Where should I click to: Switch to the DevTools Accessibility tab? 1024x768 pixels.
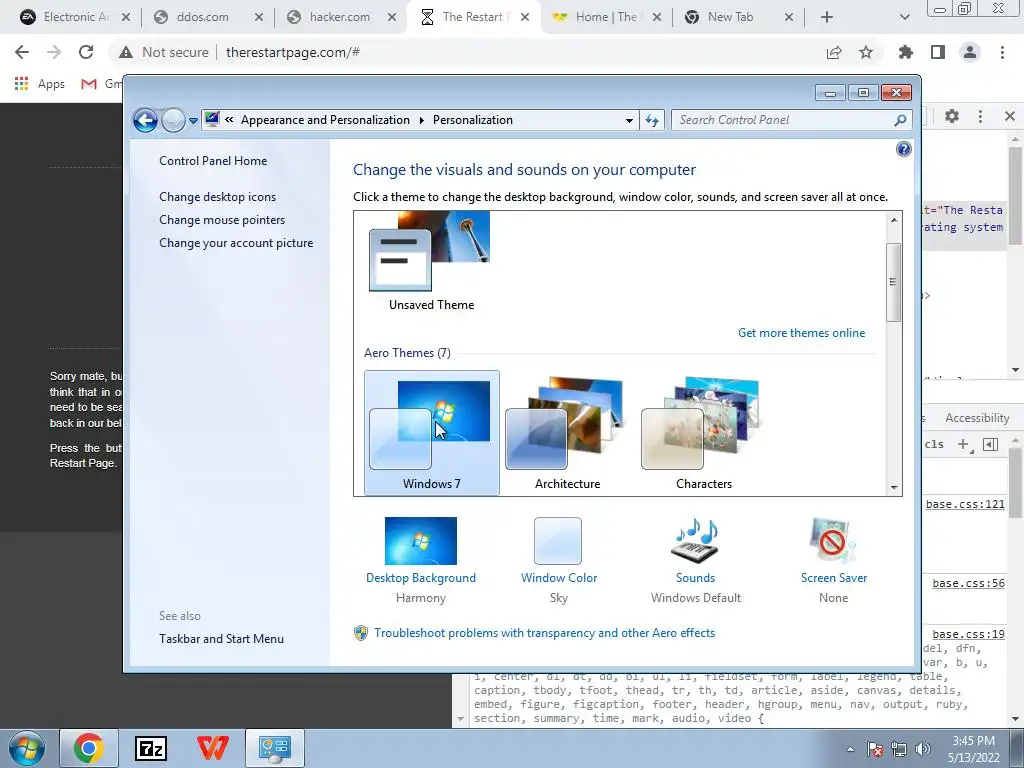click(x=977, y=418)
